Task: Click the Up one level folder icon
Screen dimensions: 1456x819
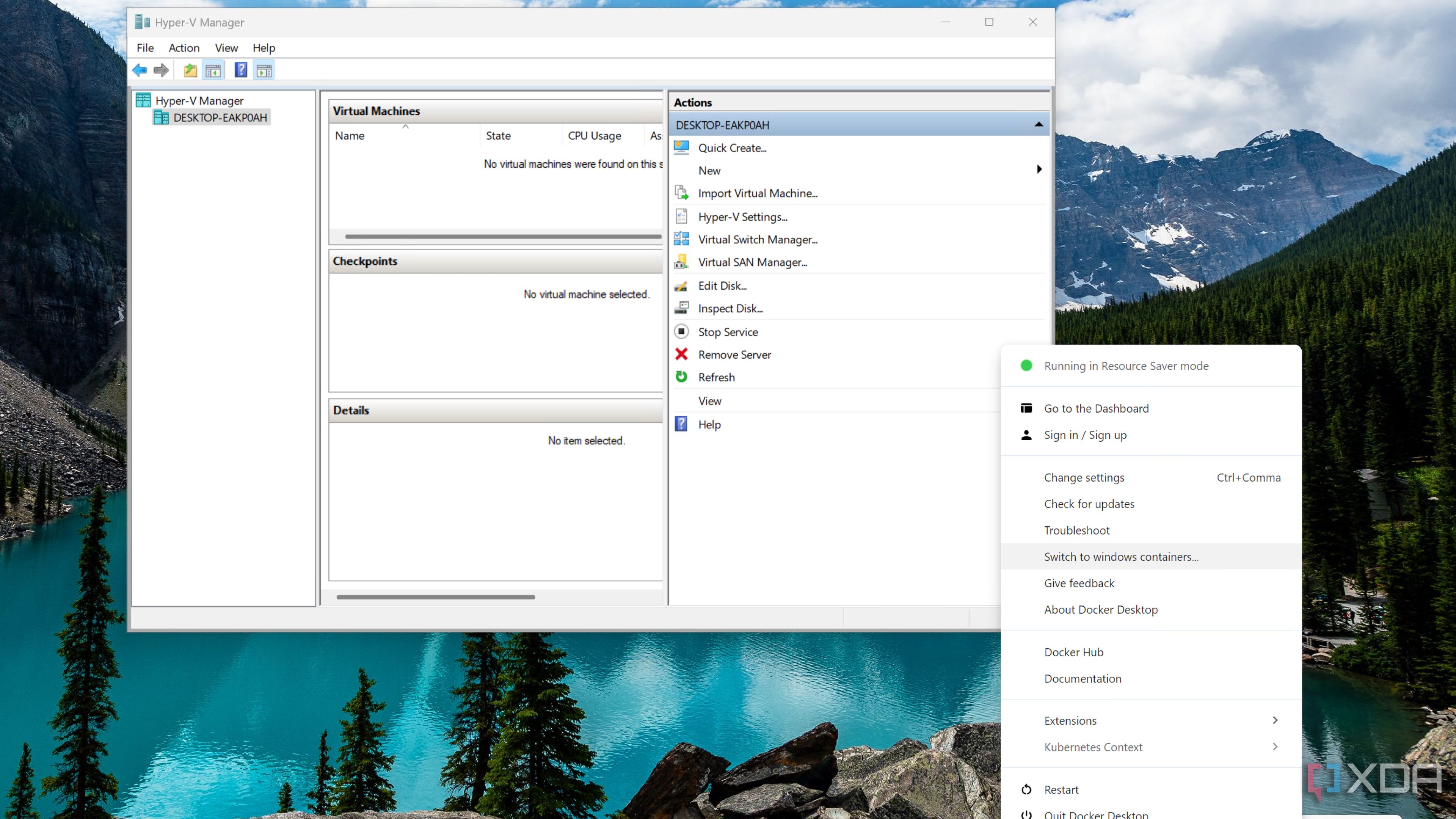Action: pos(190,70)
